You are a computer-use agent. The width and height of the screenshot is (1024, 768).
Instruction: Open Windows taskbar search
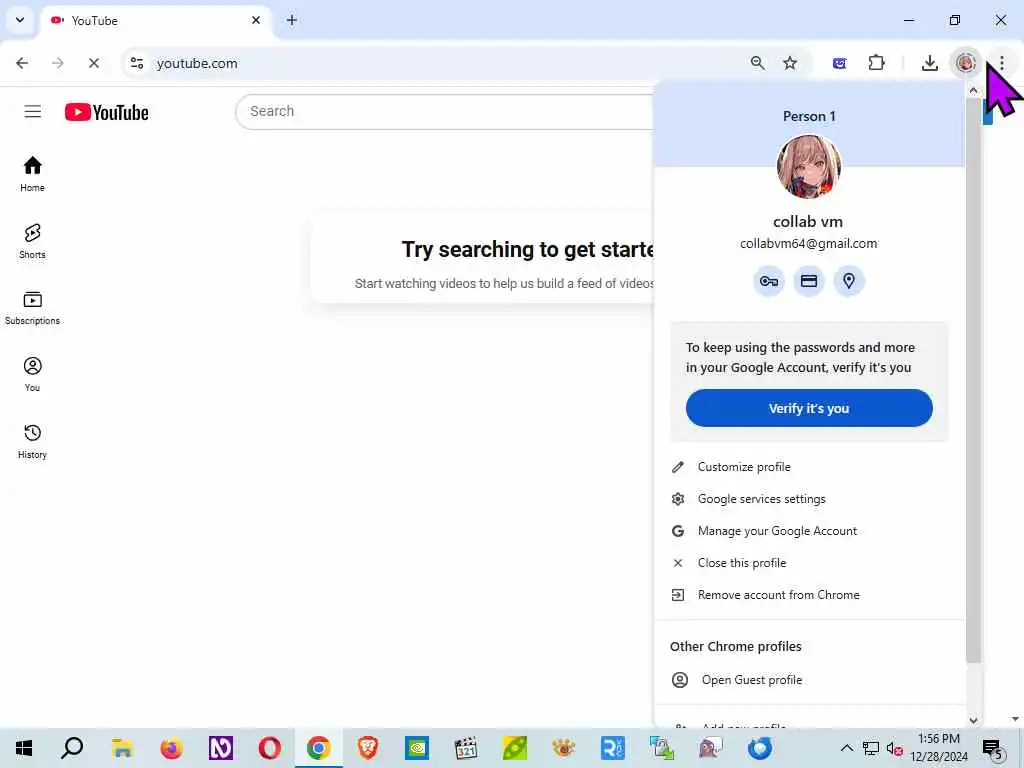pyautogui.click(x=72, y=748)
